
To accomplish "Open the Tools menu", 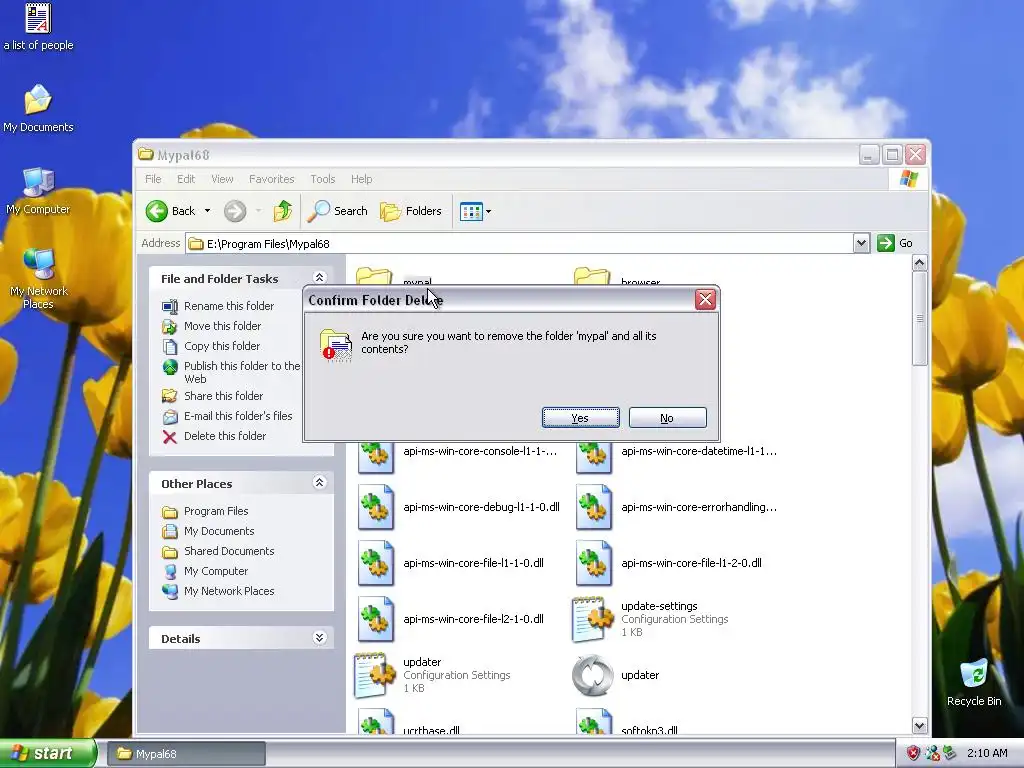I will [323, 179].
